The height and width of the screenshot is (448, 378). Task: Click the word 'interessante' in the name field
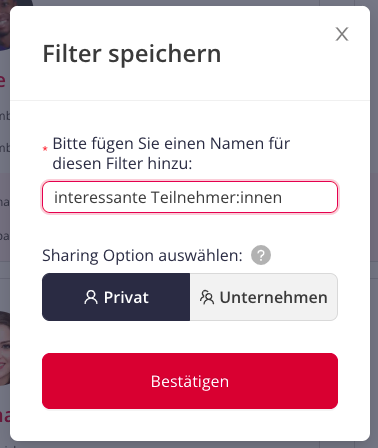(x=100, y=197)
